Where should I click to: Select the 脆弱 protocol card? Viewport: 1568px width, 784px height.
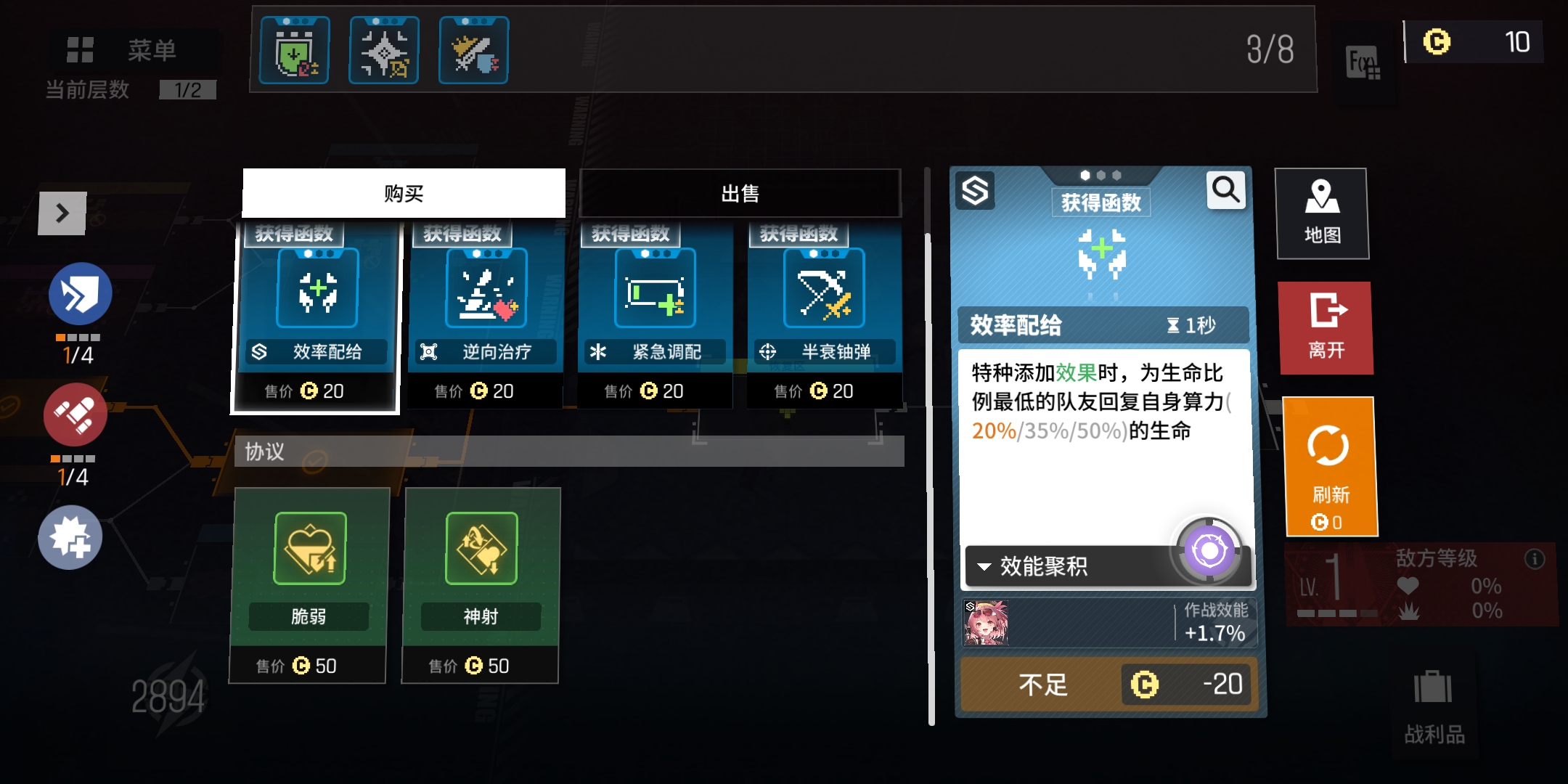pos(309,586)
